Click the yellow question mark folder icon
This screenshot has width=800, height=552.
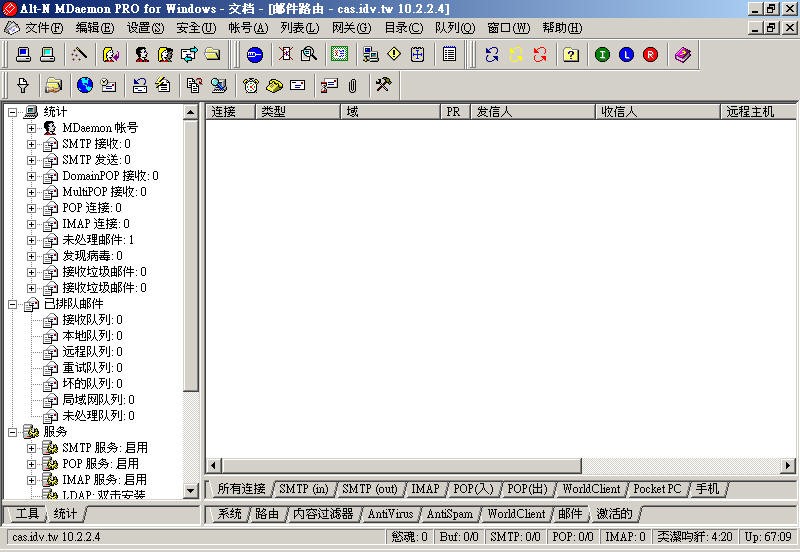click(571, 54)
